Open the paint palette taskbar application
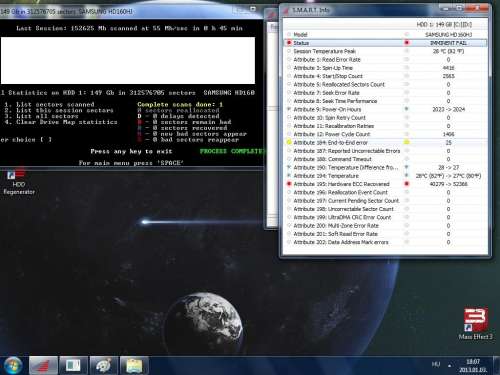Image resolution: width=500 pixels, height=375 pixels. pyautogui.click(x=104, y=366)
